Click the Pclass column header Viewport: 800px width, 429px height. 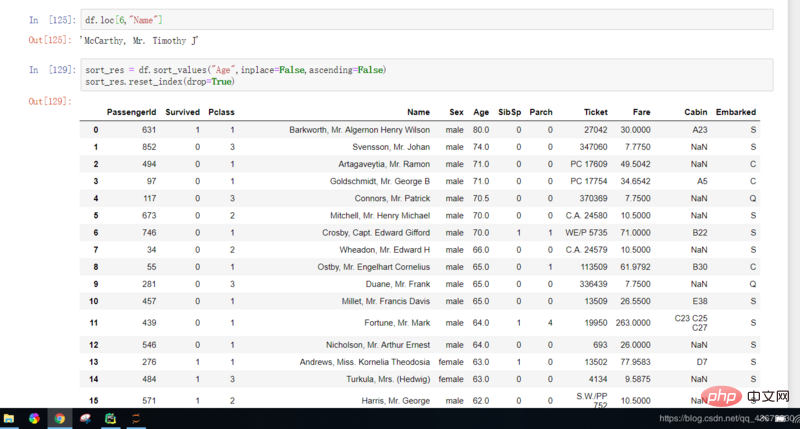coord(221,112)
